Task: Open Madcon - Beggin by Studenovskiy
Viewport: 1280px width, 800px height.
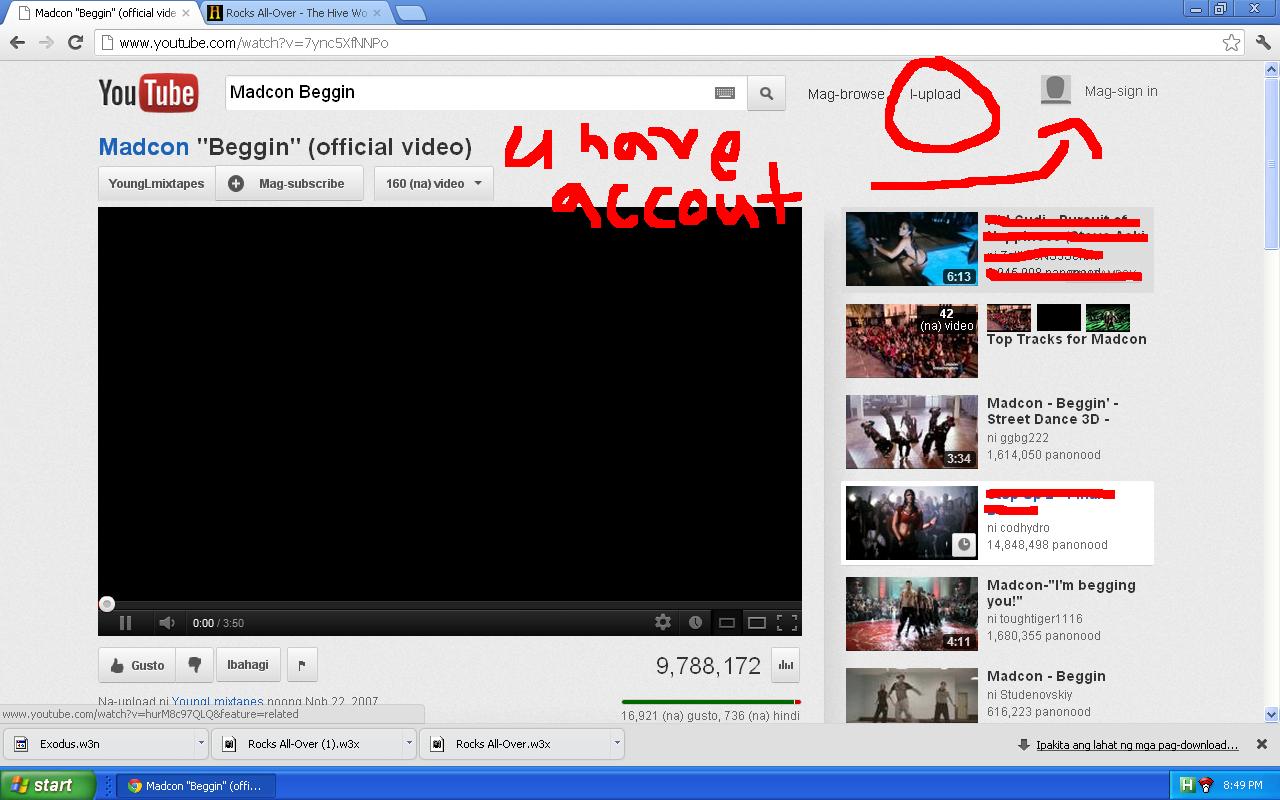Action: tap(1046, 676)
